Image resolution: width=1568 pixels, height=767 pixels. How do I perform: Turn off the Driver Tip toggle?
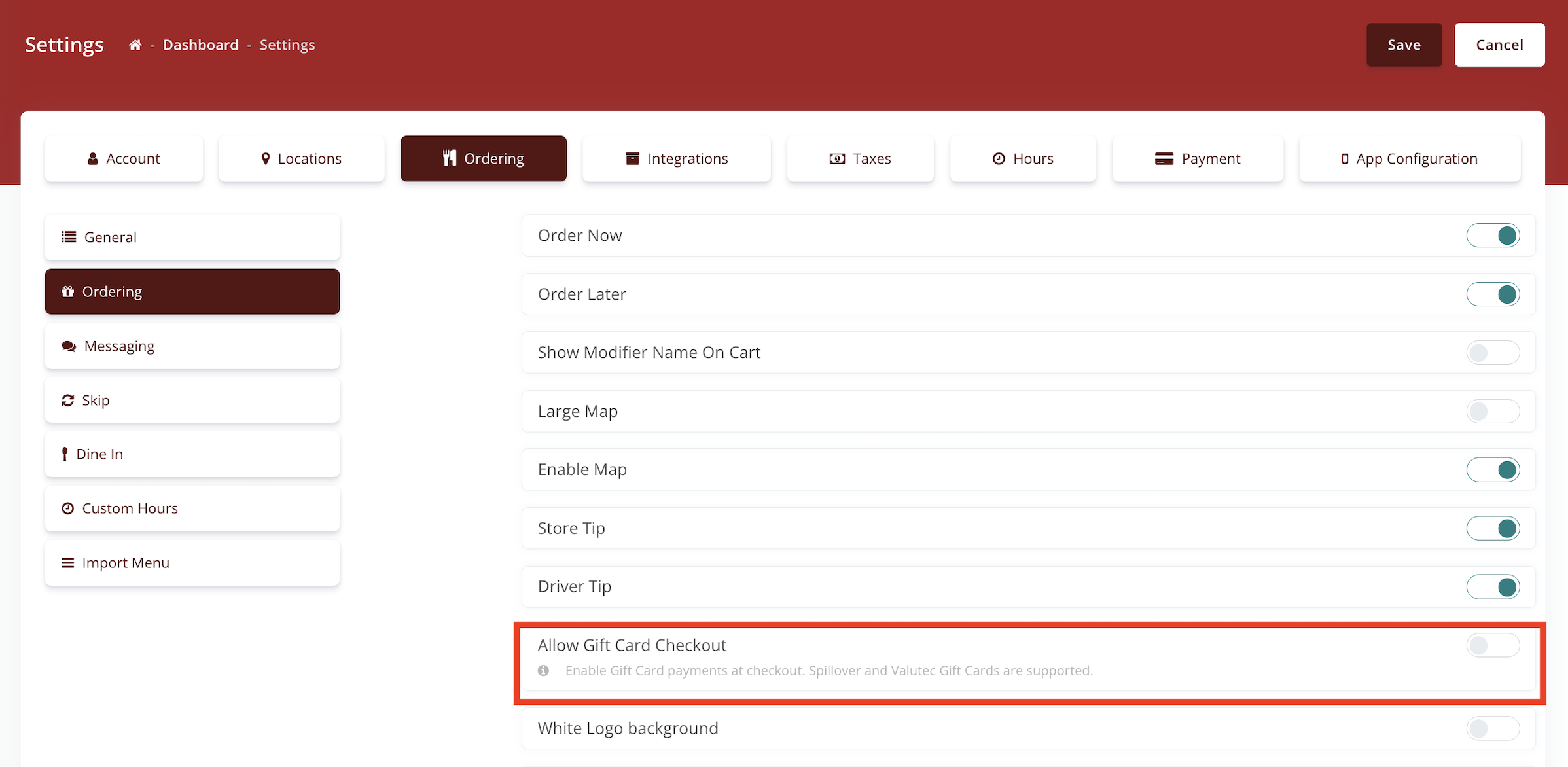click(x=1492, y=587)
